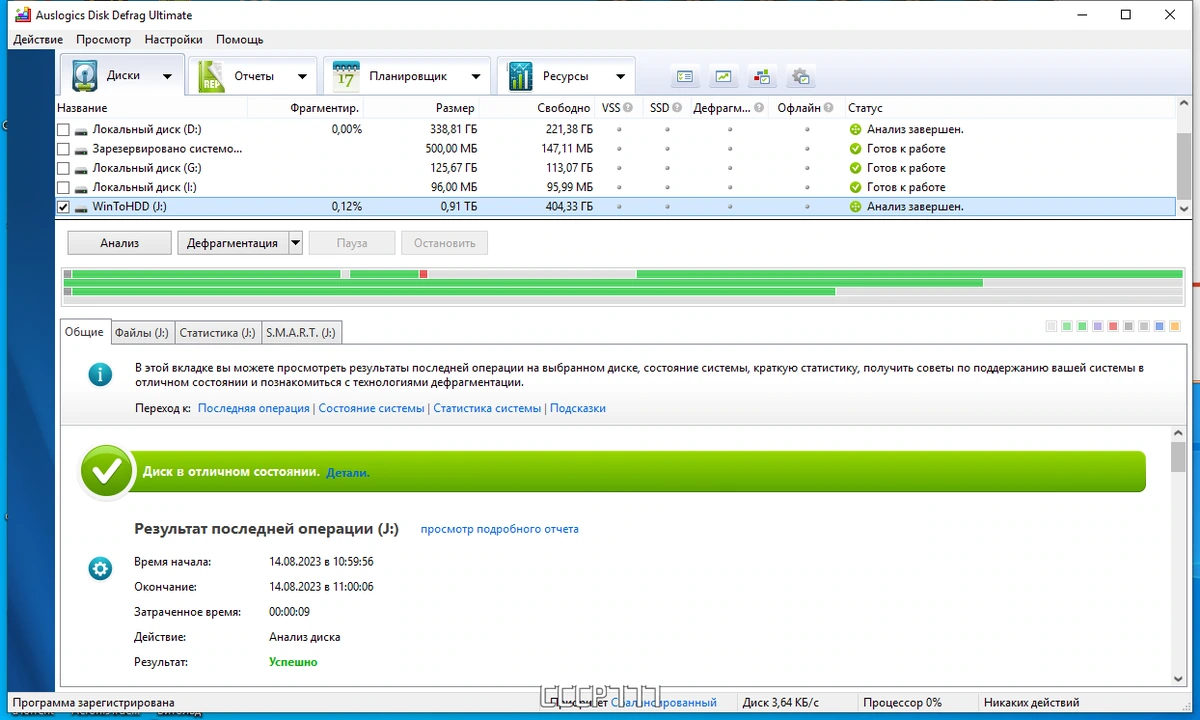Click the purple legend color swatch
This screenshot has height=720, width=1200.
[1098, 326]
